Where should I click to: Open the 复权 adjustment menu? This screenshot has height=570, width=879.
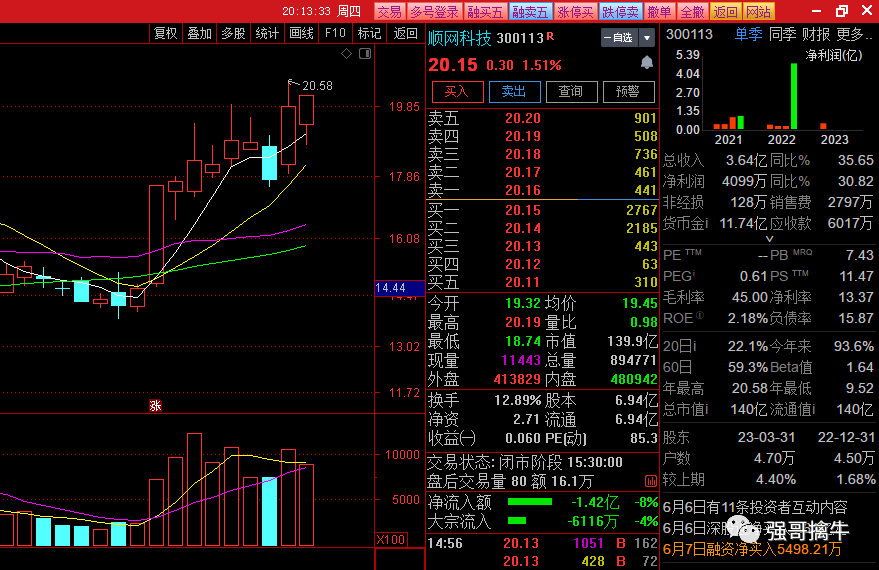[x=165, y=34]
